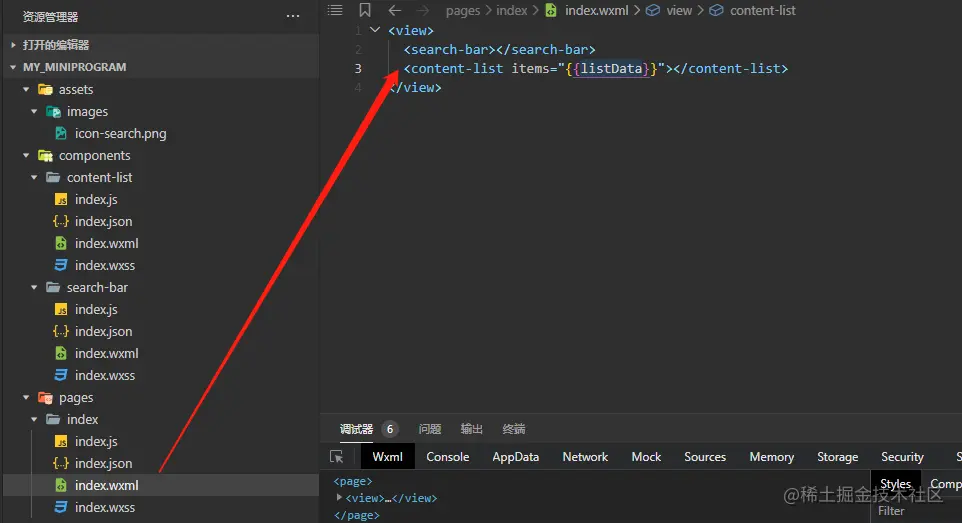Screen dimensions: 962x523
Task: Select the 输出 panel tab
Action: tap(472, 429)
